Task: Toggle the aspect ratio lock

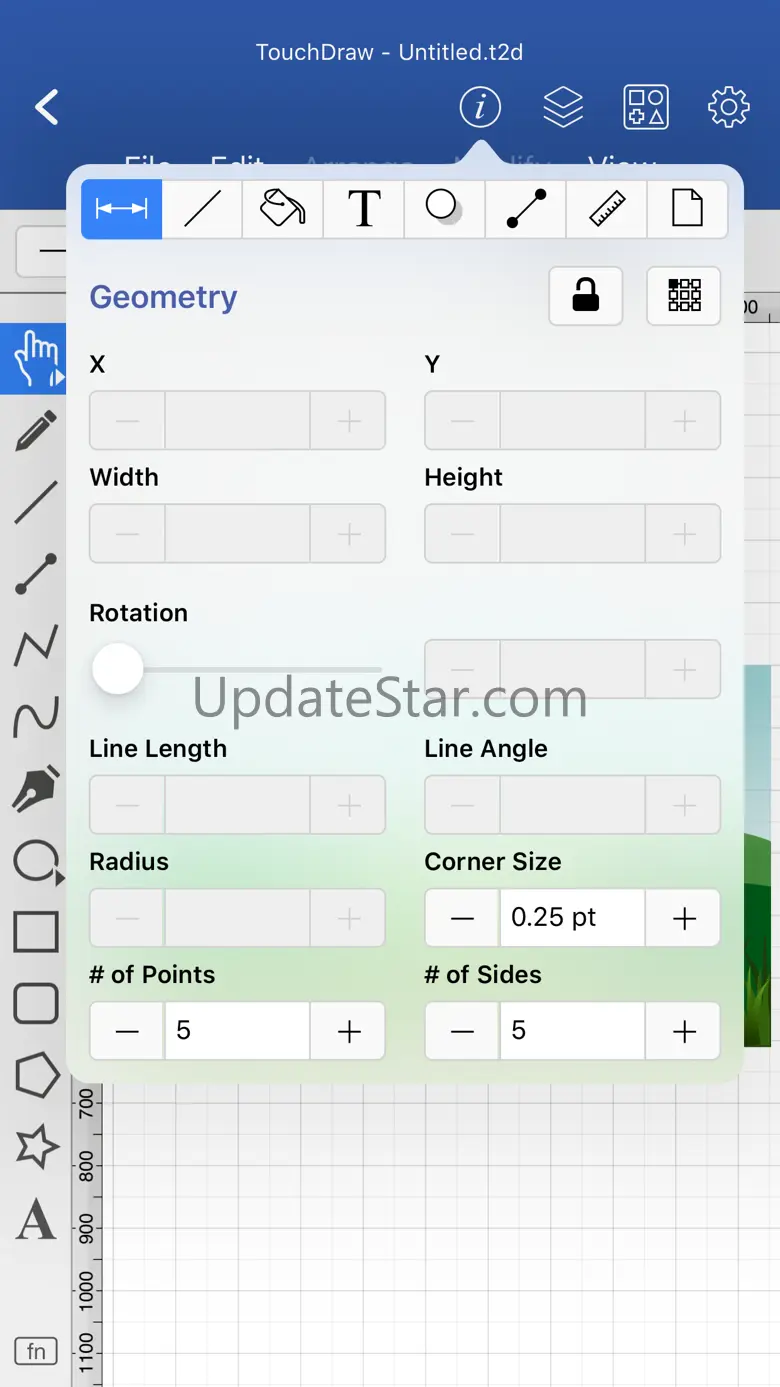Action: pos(586,296)
